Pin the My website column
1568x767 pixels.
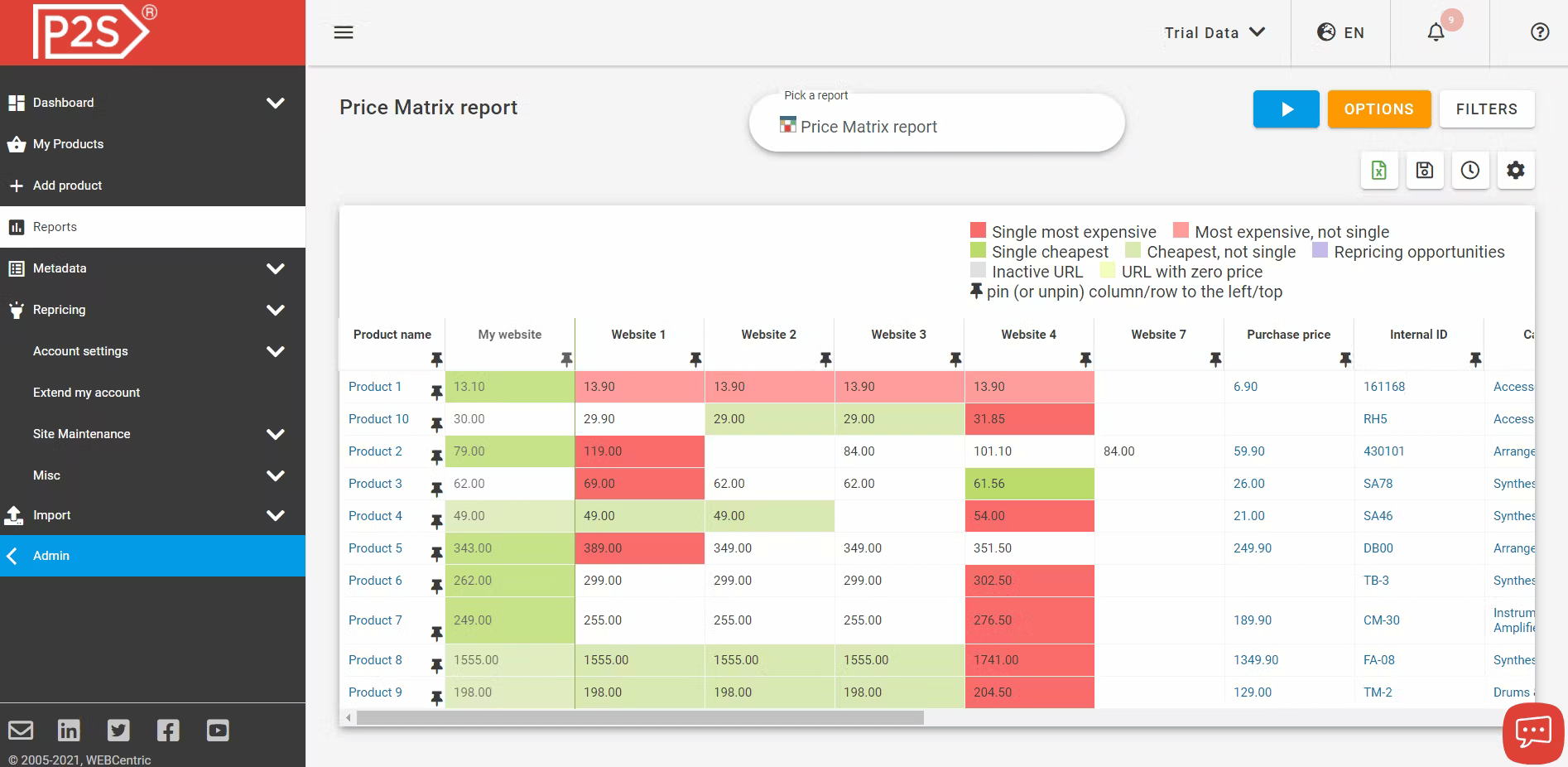pos(567,359)
